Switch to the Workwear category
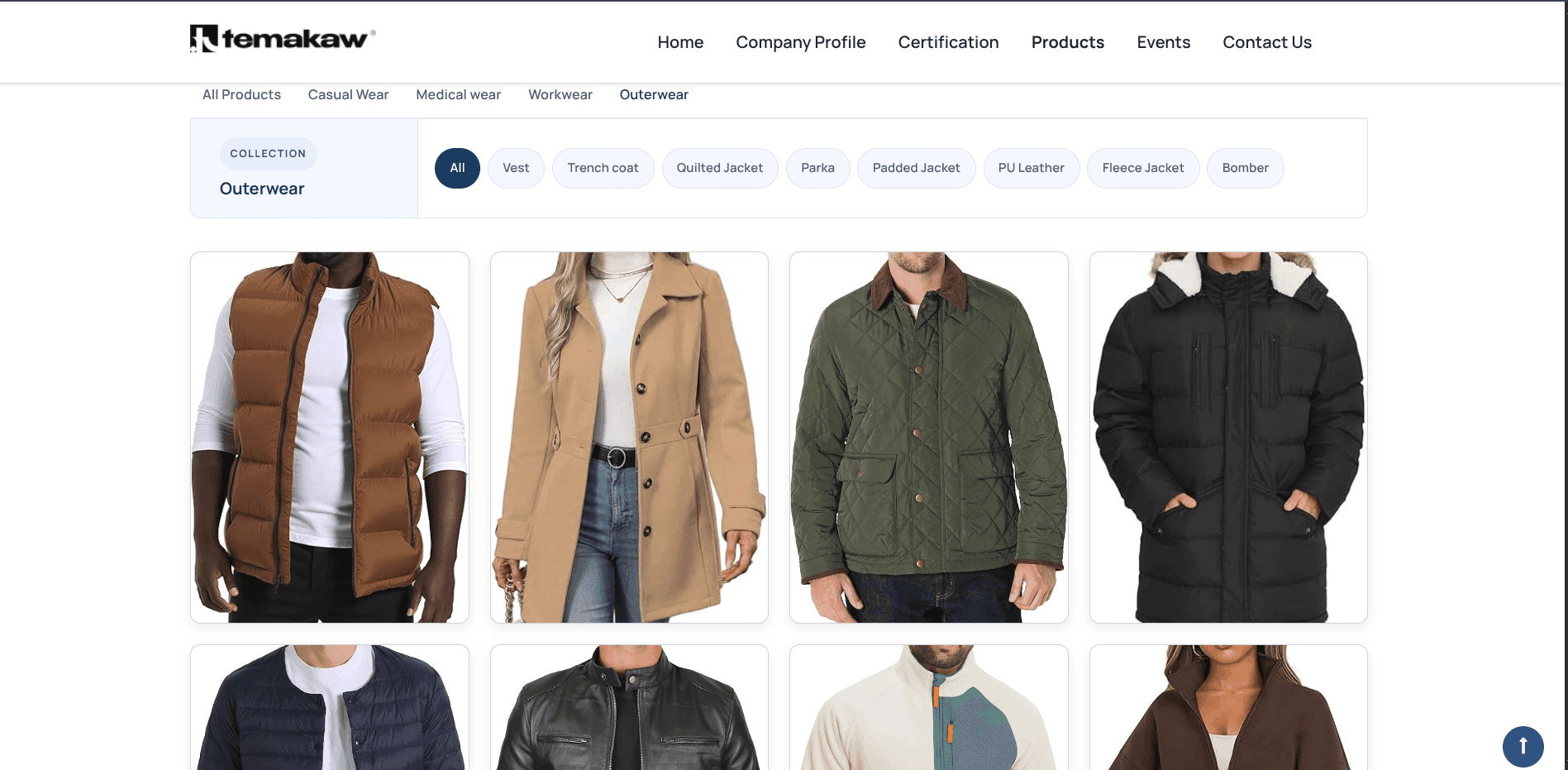 pos(560,94)
